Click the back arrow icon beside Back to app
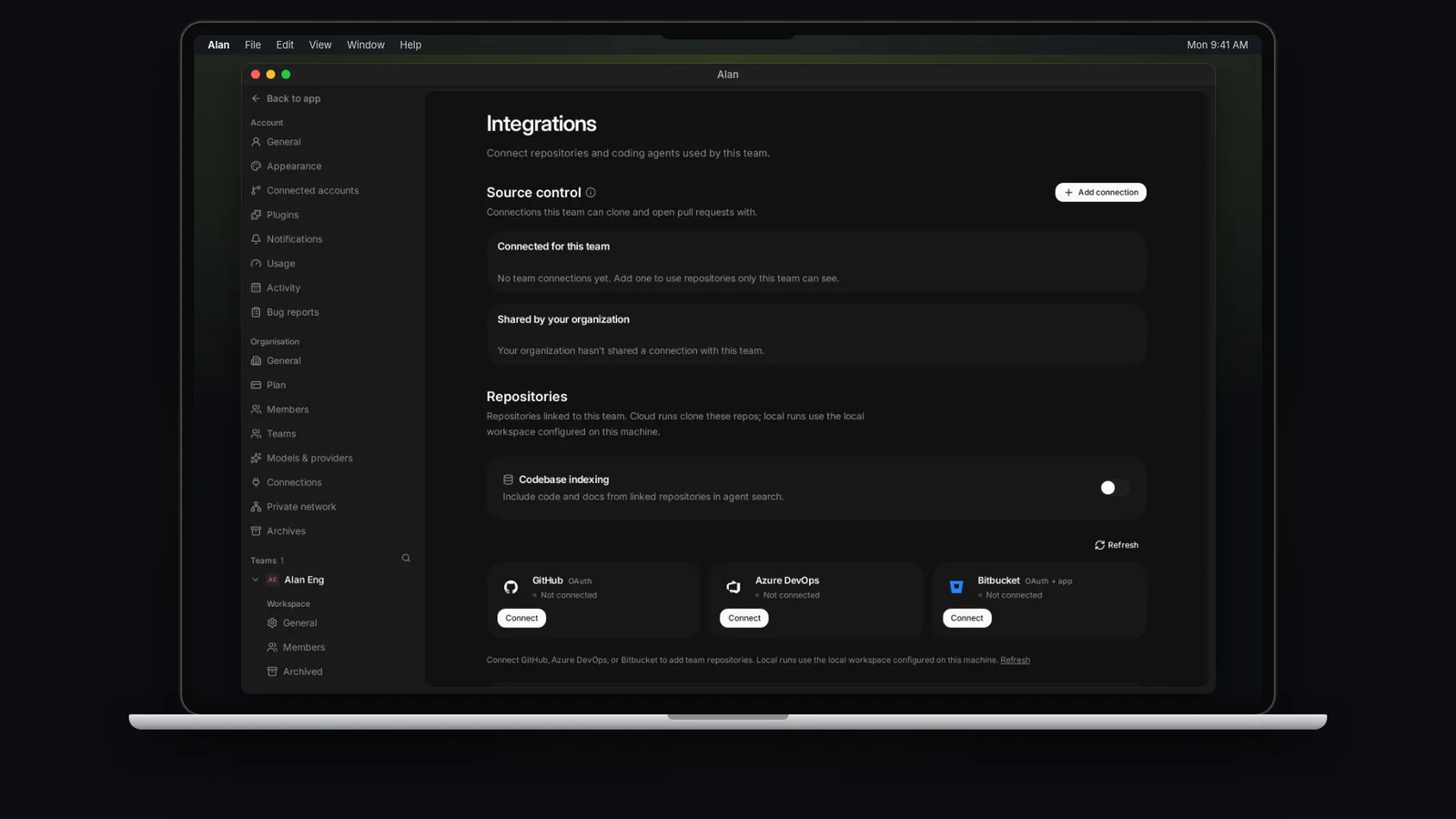The height and width of the screenshot is (819, 1456). click(256, 98)
